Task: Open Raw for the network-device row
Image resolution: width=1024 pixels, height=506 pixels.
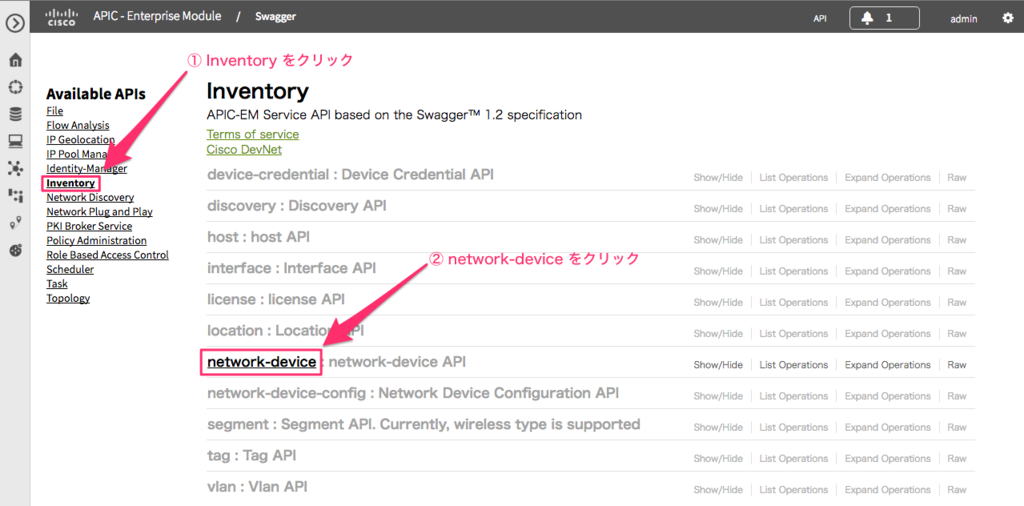Action: 957,365
